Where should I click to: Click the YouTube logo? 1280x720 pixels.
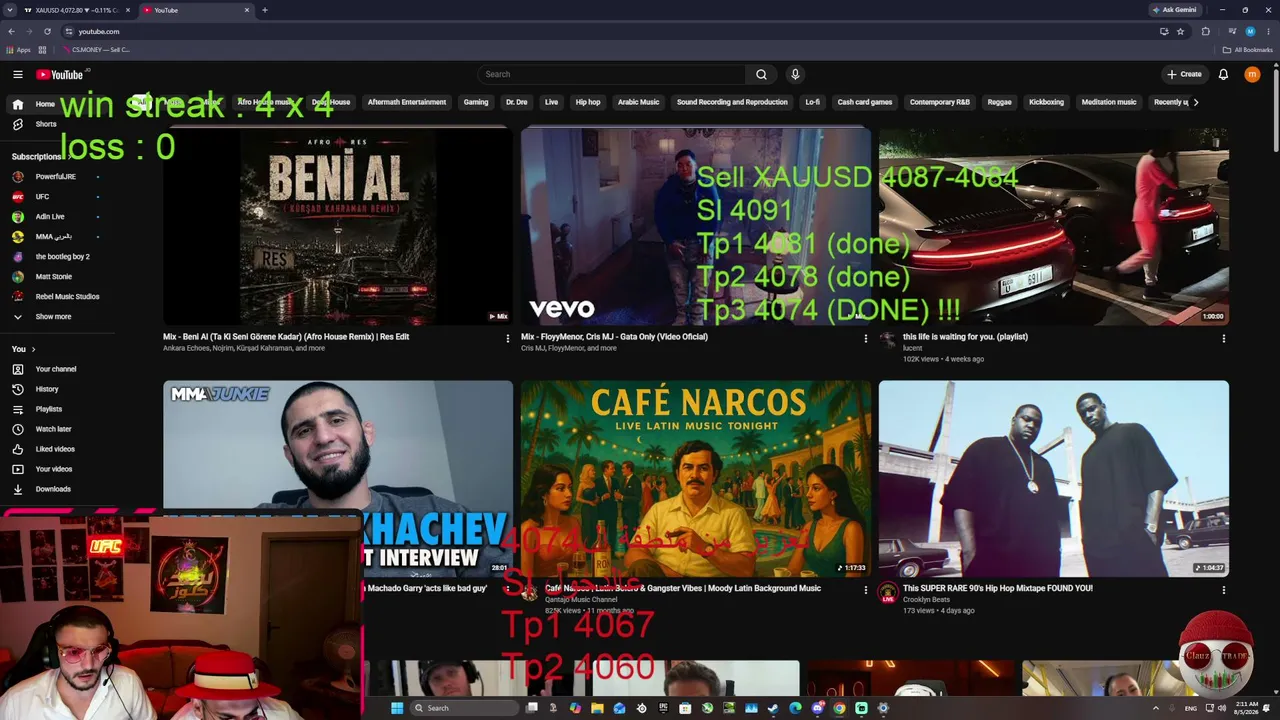tap(60, 74)
